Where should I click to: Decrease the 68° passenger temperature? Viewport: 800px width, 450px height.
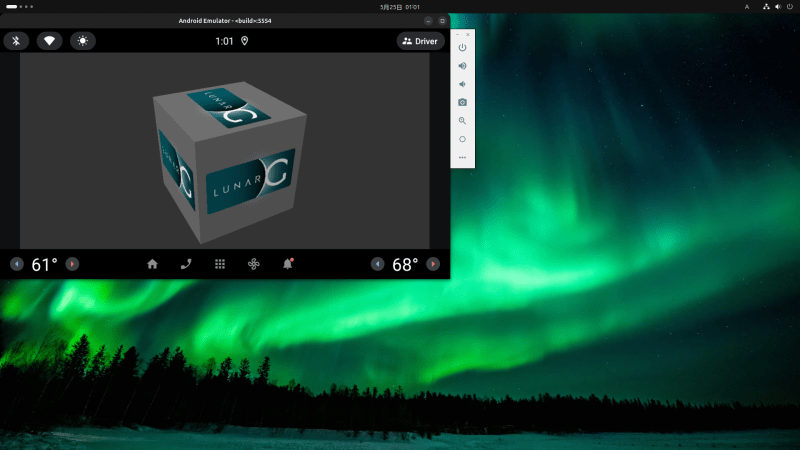pyautogui.click(x=378, y=264)
